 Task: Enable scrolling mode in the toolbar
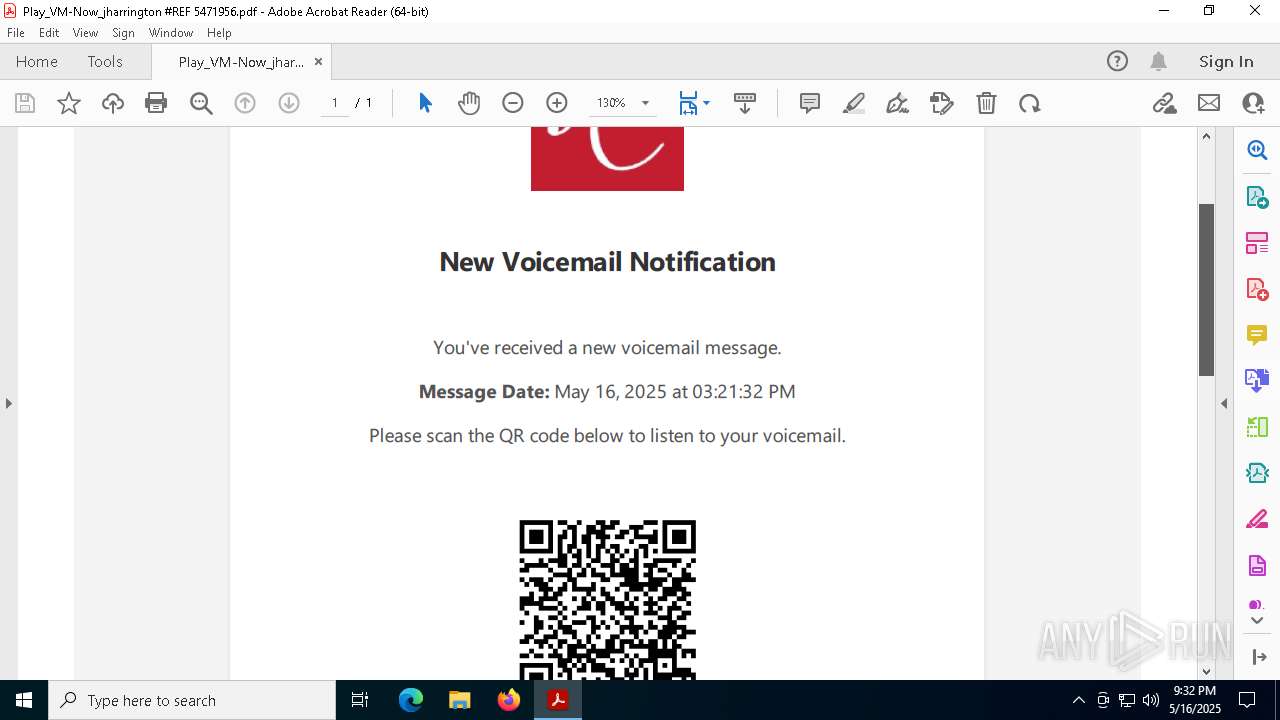(745, 103)
